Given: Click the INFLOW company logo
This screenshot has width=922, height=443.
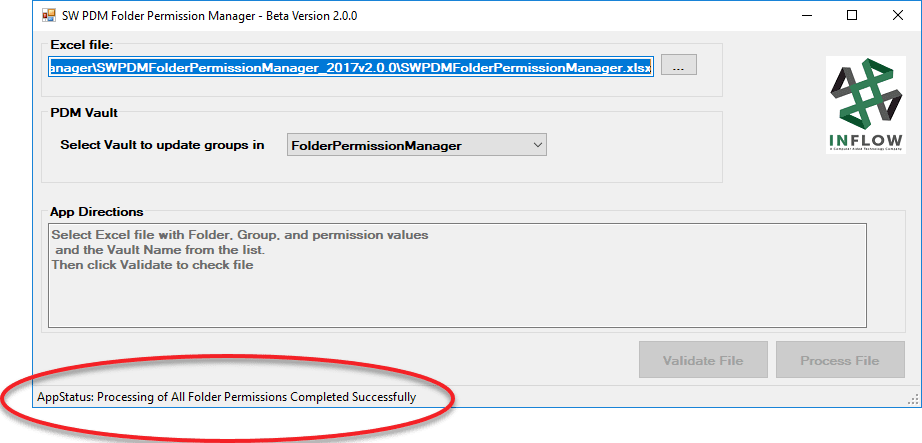Looking at the screenshot, I should [866, 105].
